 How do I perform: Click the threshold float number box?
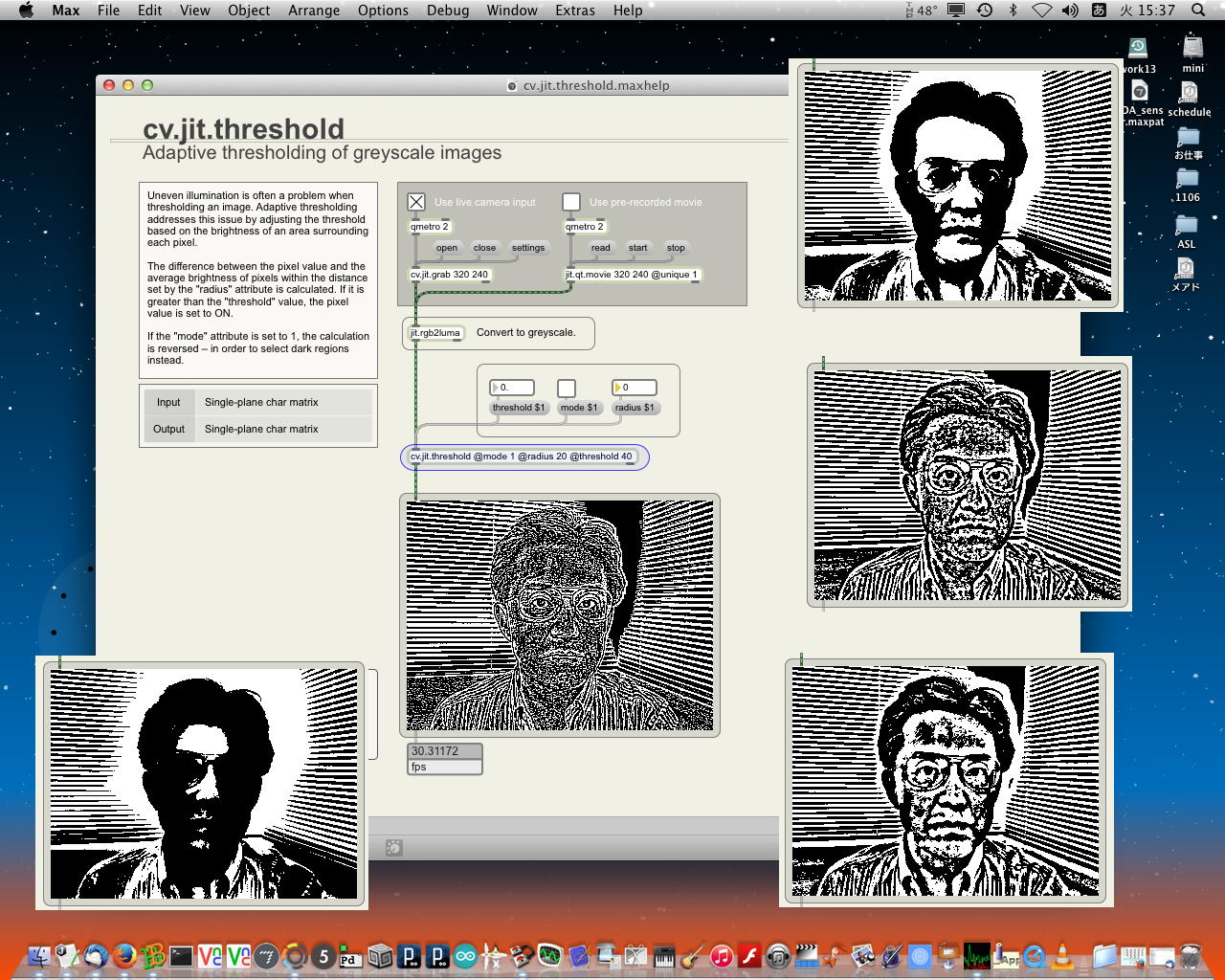512,388
